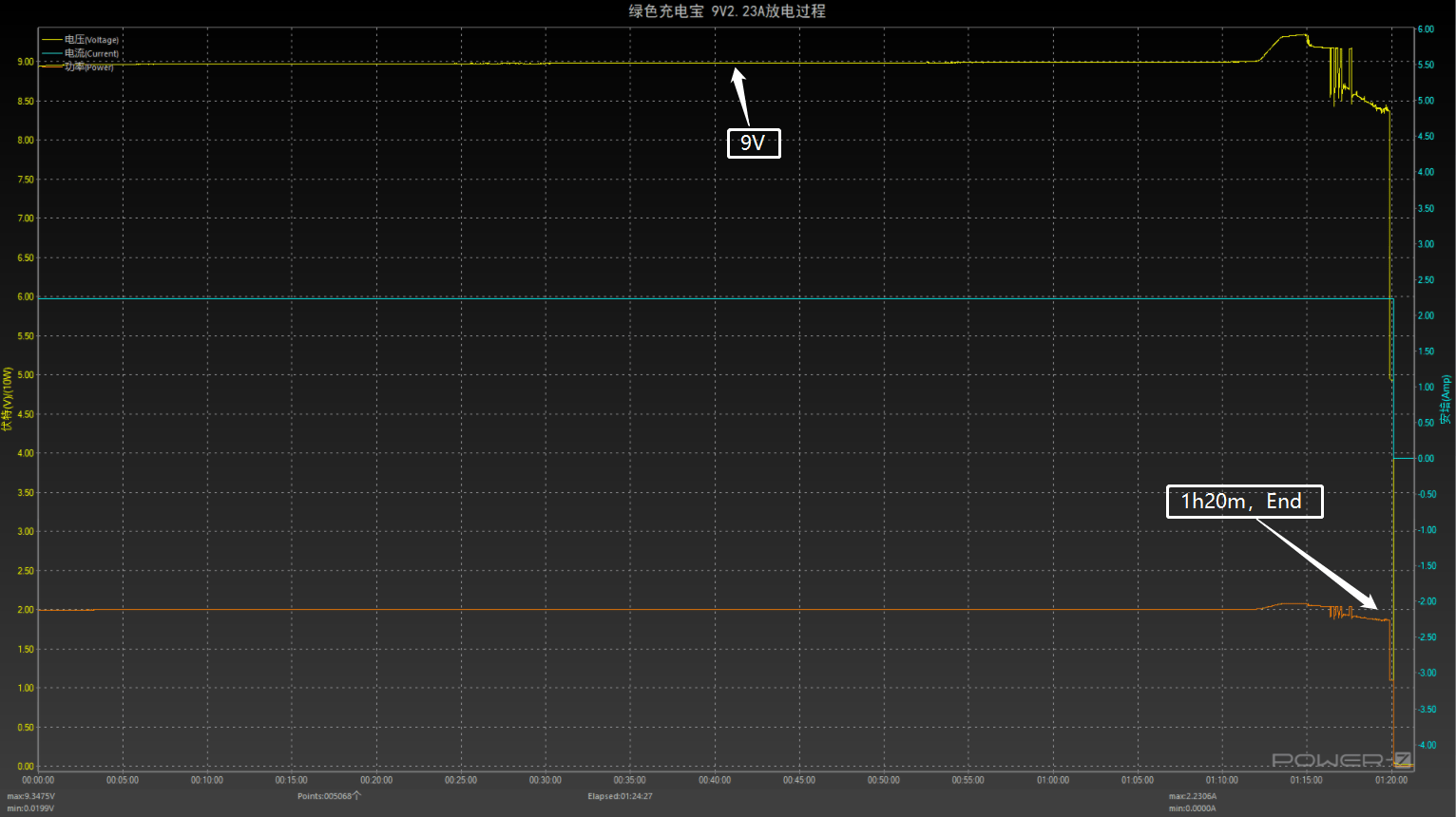Click the 00:00:00 time axis label
1456x817 pixels.
click(x=38, y=780)
